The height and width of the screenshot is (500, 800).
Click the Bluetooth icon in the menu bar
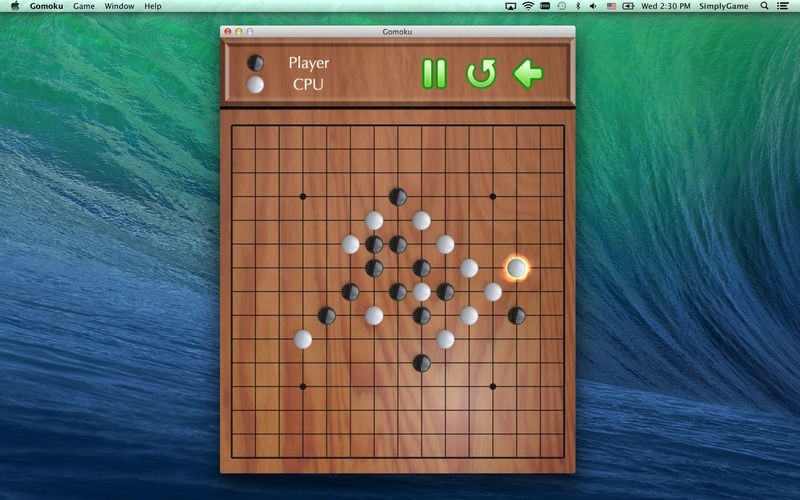point(576,6)
